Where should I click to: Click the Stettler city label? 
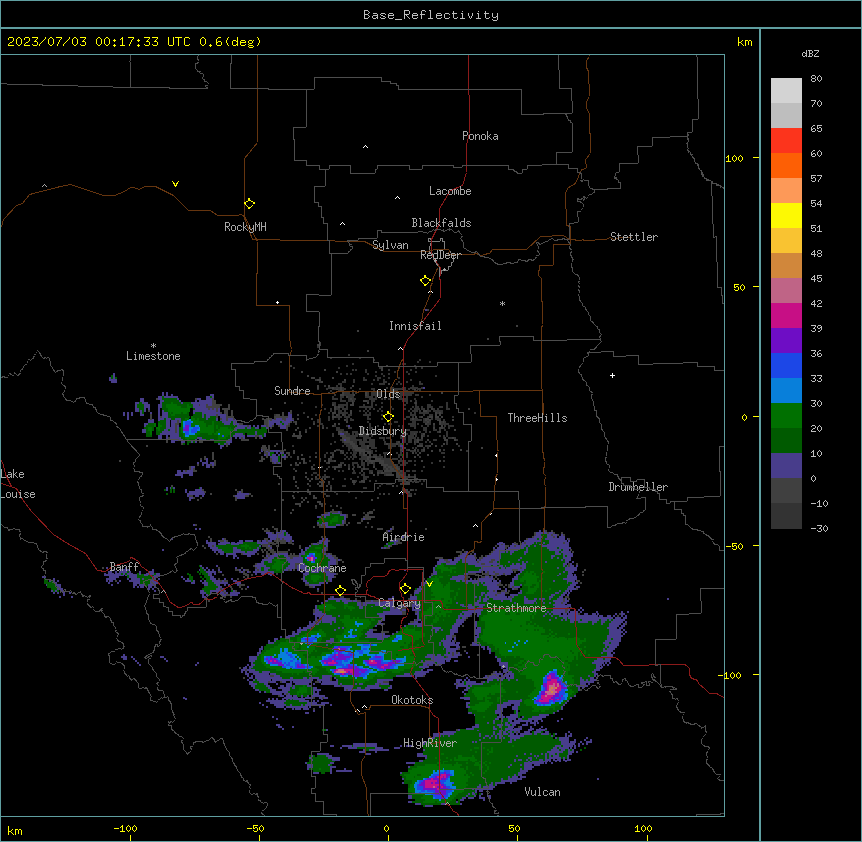pos(634,237)
